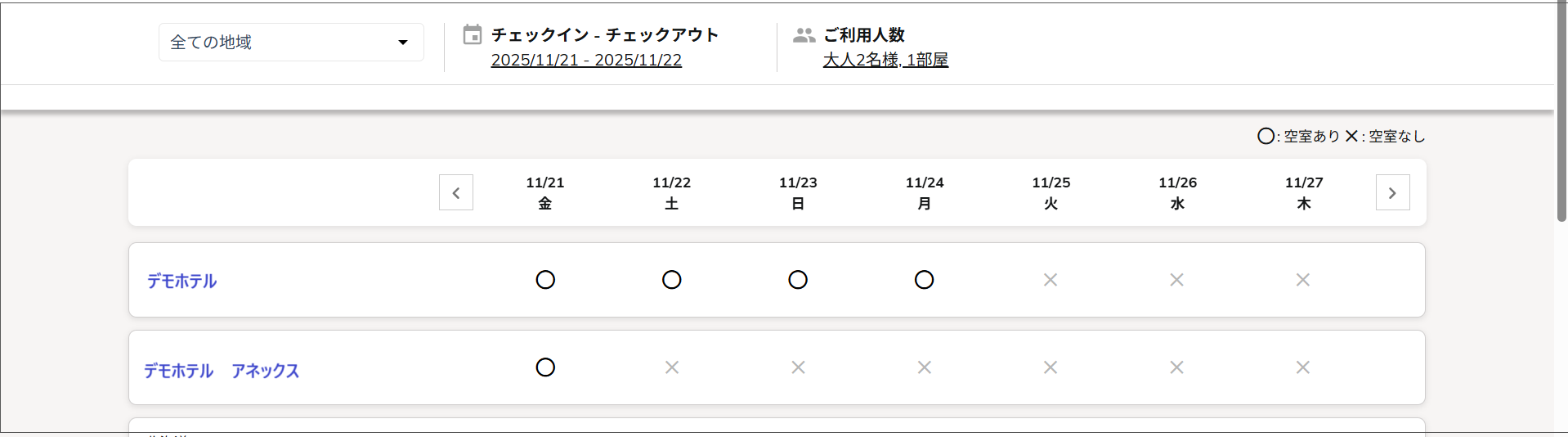Screen dimensions: 1568x437
Task: Click the 11/27 木 date column header
Action: (1304, 193)
